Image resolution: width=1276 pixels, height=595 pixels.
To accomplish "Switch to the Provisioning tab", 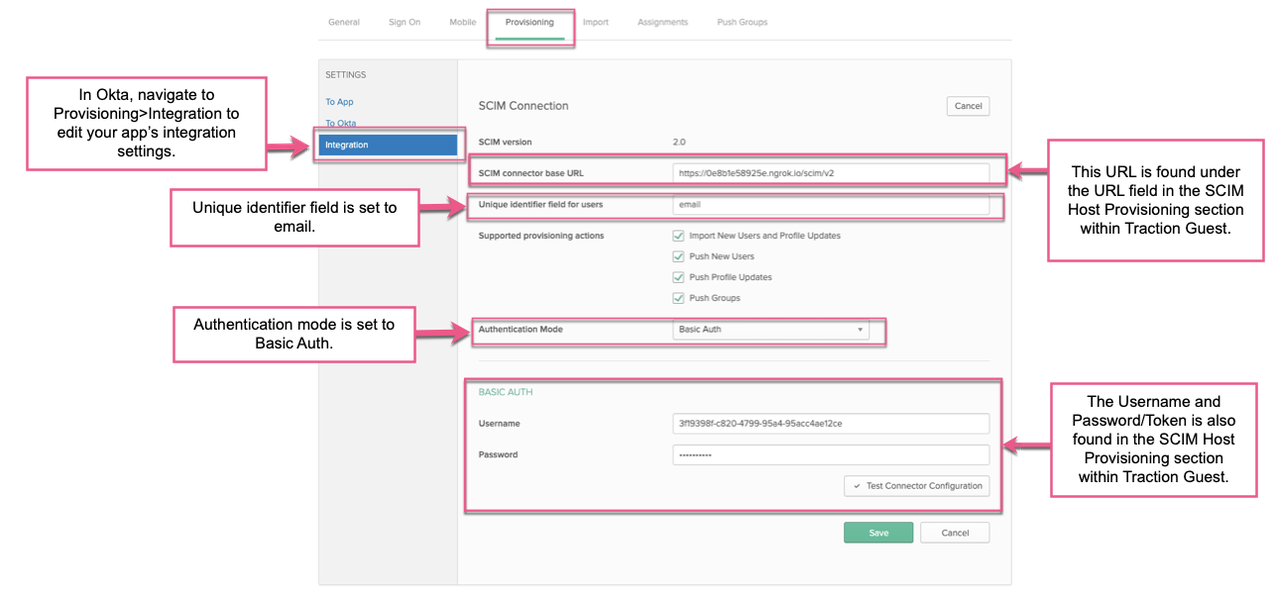I will coord(529,21).
